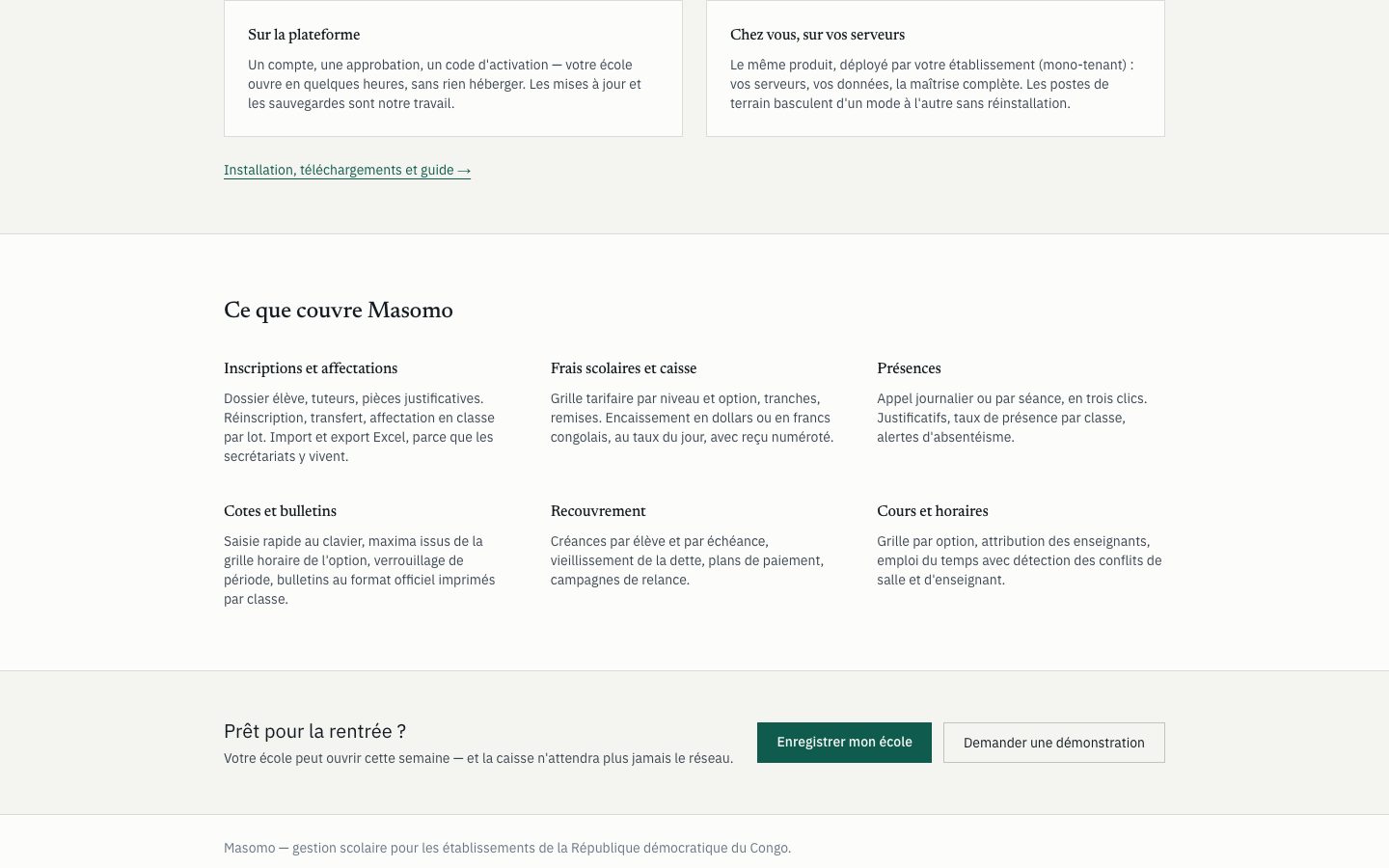This screenshot has width=1389, height=868.
Task: Click the description starting Créances par élève
Action: point(688,560)
